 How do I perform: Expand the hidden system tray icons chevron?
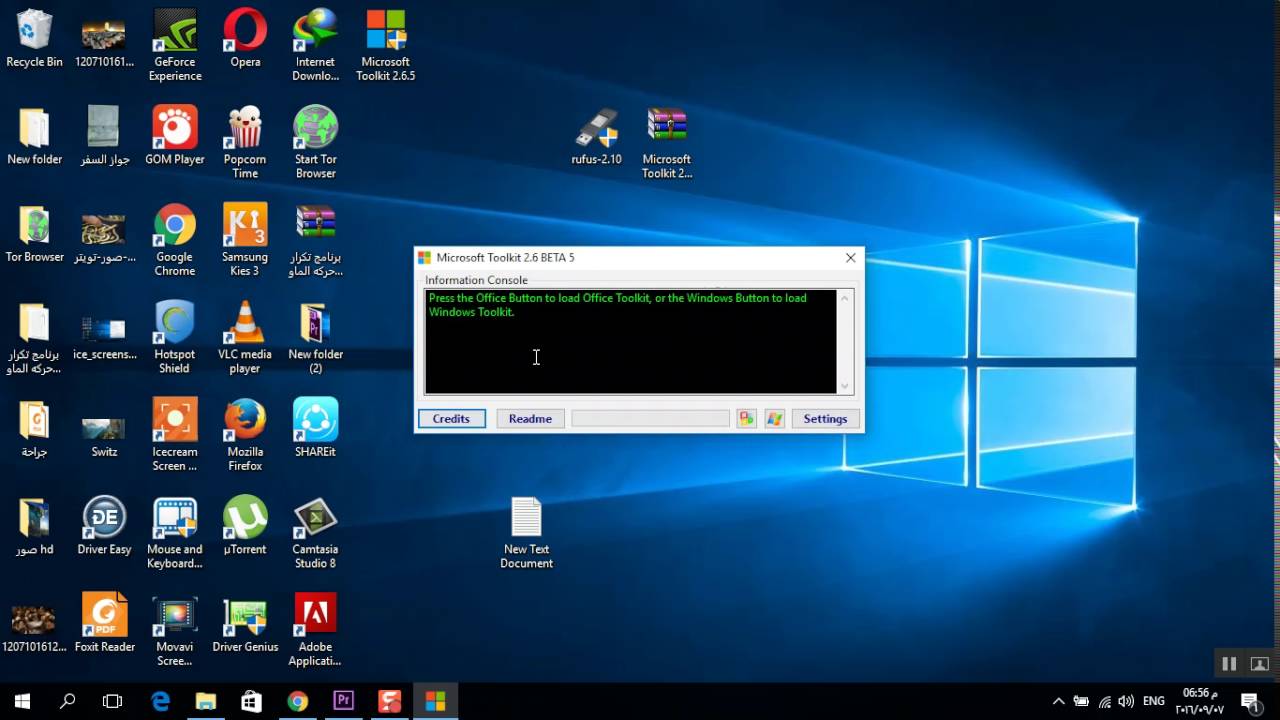(x=1058, y=701)
